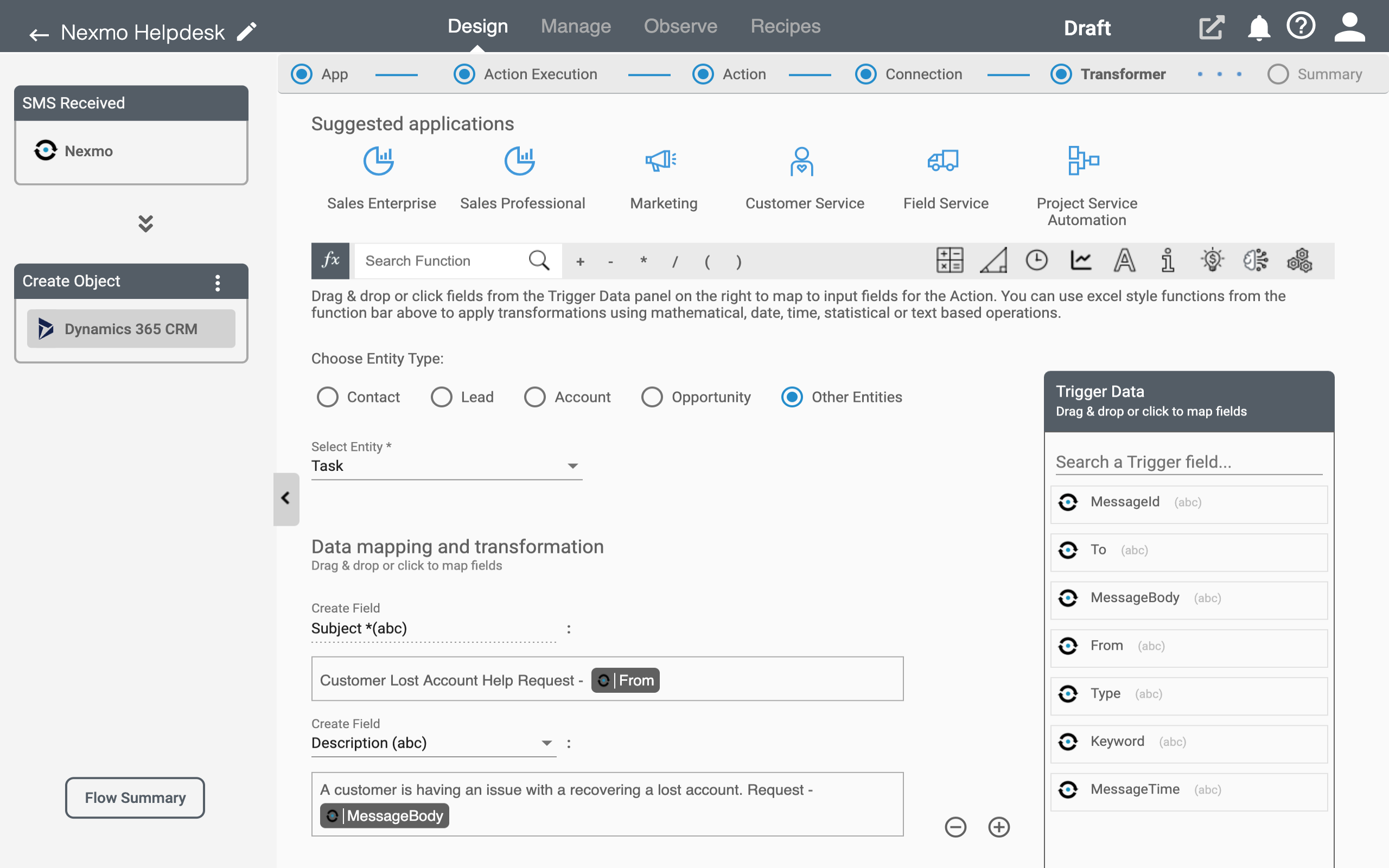Screen dimensions: 1389x868
Task: Open statistical chart functions icon
Action: 1081,260
